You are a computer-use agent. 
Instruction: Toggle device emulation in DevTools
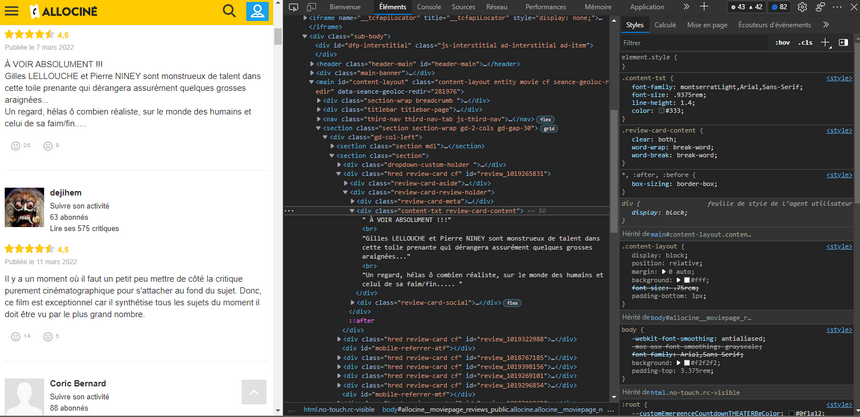coord(312,7)
